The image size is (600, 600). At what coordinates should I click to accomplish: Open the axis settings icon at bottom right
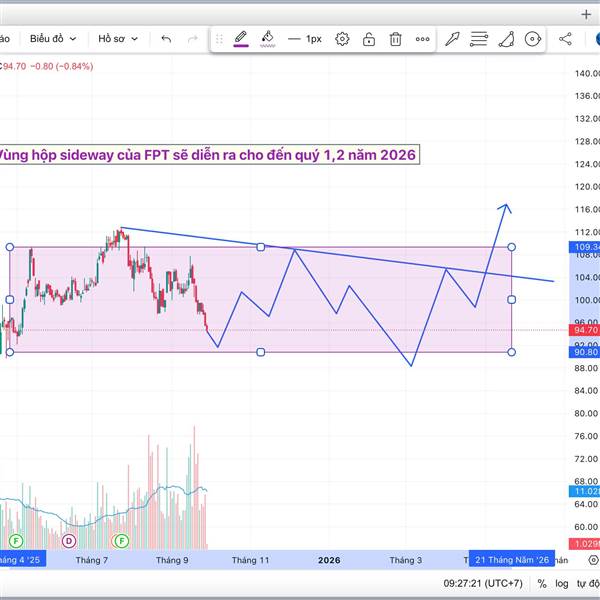[593, 560]
